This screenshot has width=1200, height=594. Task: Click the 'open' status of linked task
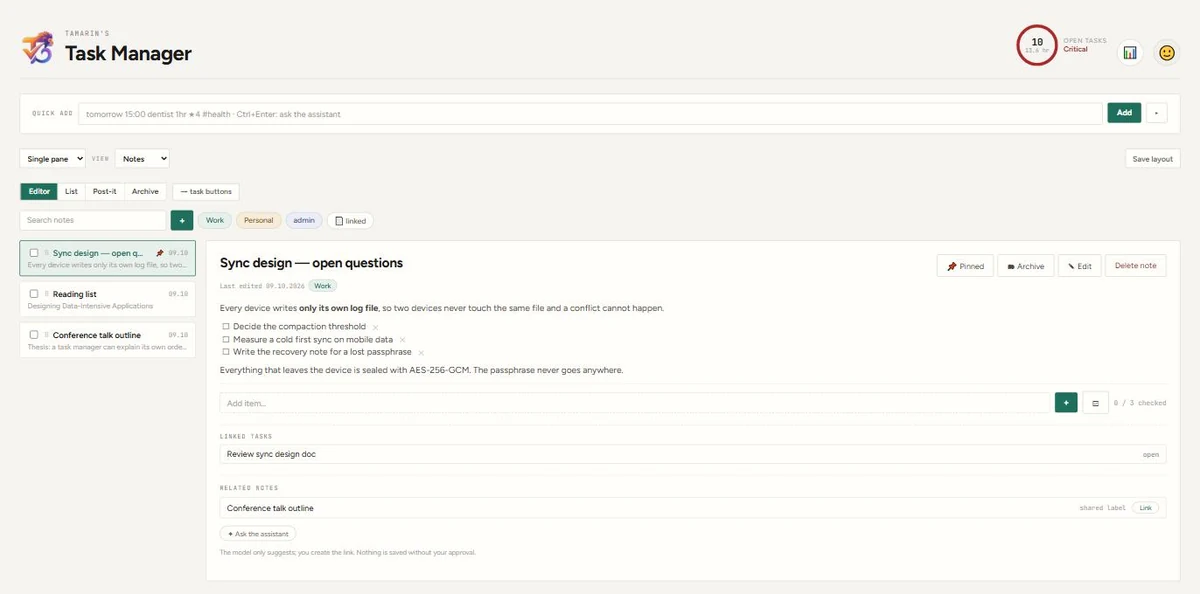pyautogui.click(x=1151, y=454)
